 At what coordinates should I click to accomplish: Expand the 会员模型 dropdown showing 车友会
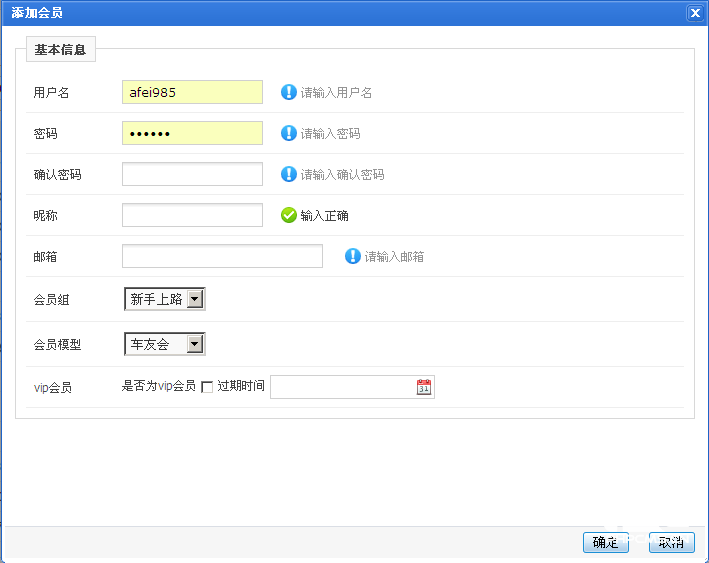165,344
